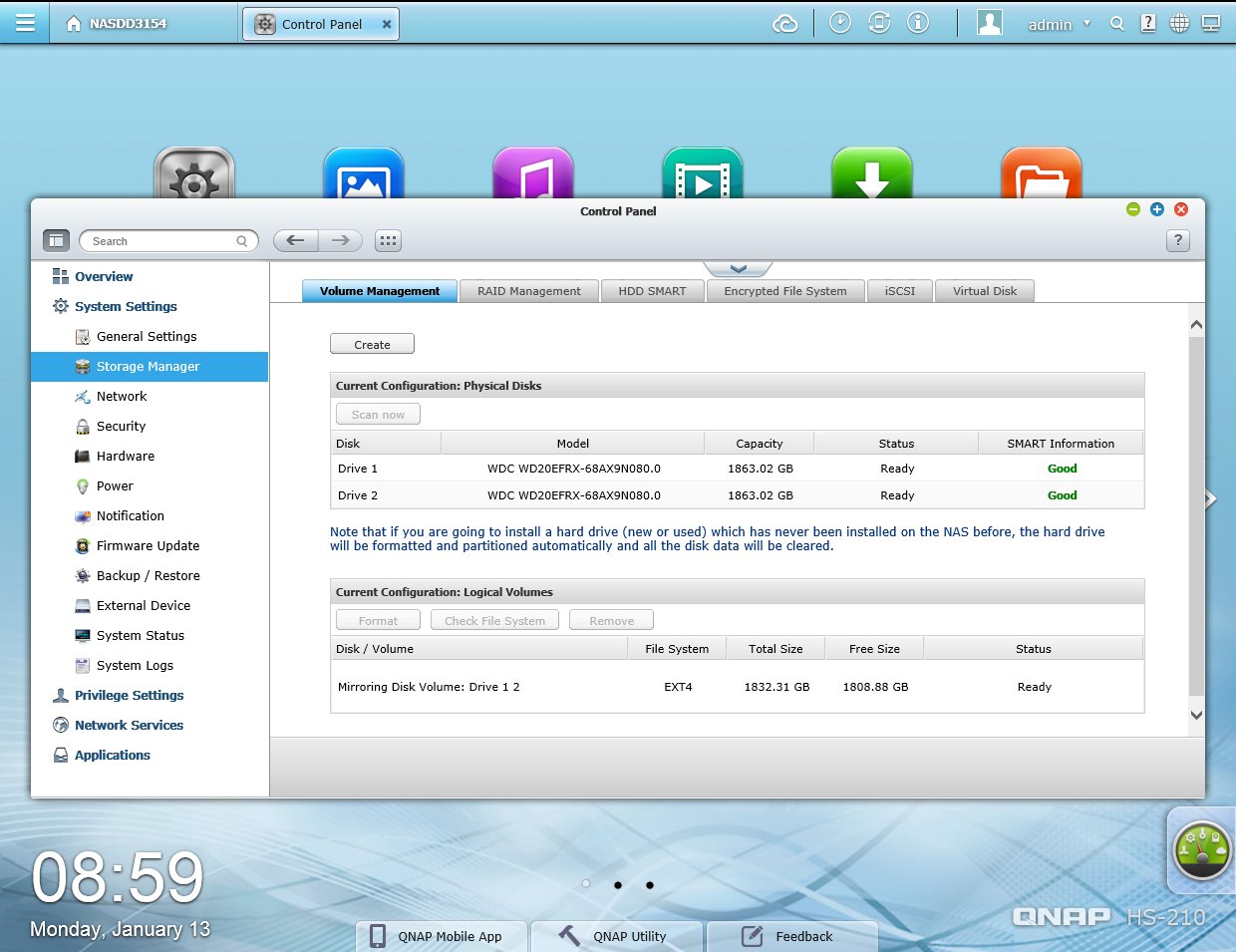Open the QNAP Mobile App shortcut
Viewport: 1236px width, 952px height.
click(442, 936)
